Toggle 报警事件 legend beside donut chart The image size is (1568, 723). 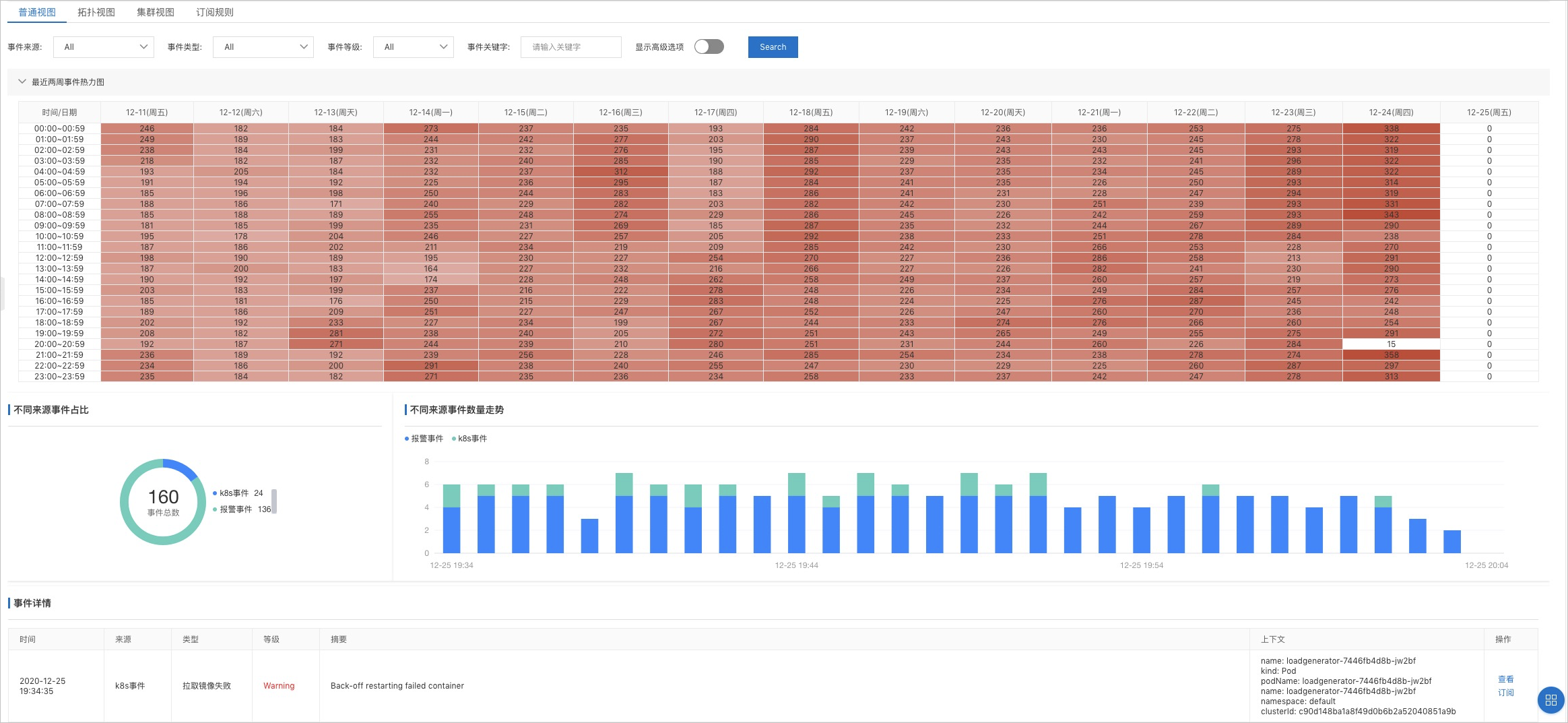coord(242,509)
